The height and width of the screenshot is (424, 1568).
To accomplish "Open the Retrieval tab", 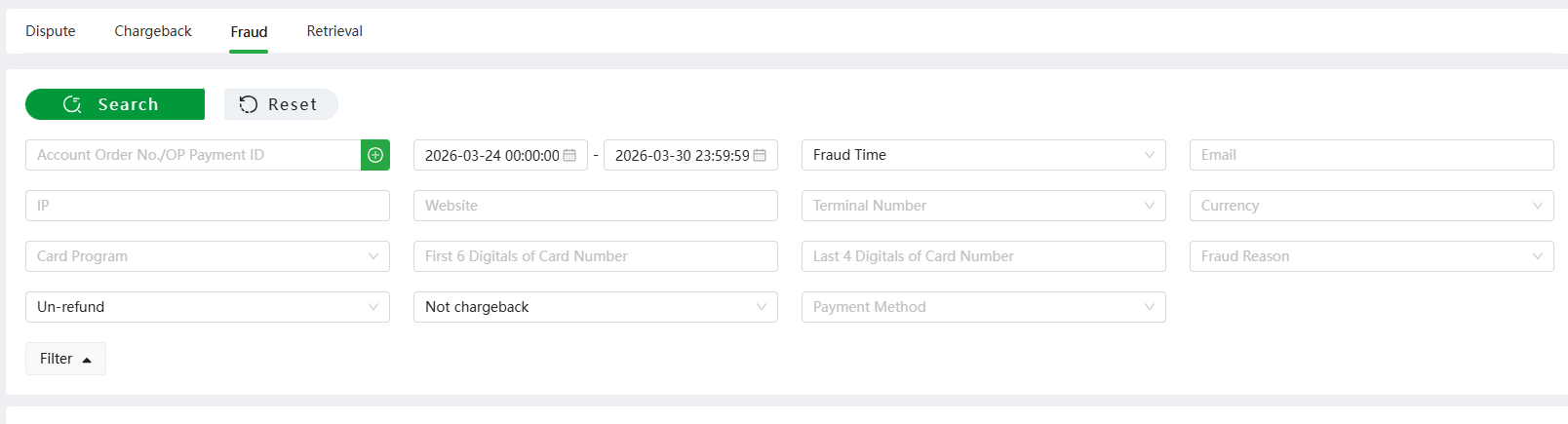I will point(334,31).
